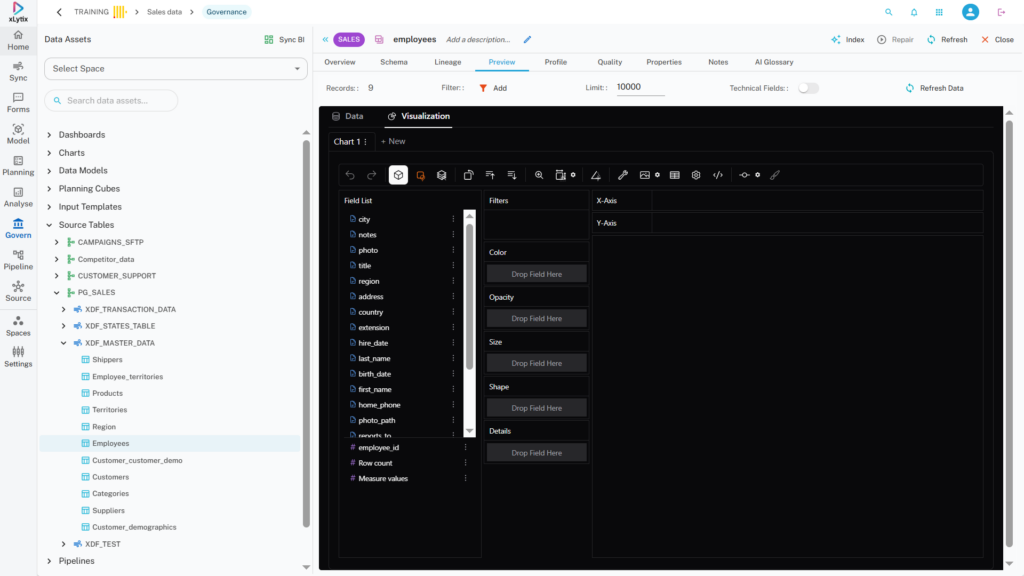The height and width of the screenshot is (576, 1024).
Task: Expand the Dashboards tree node
Action: click(50, 135)
